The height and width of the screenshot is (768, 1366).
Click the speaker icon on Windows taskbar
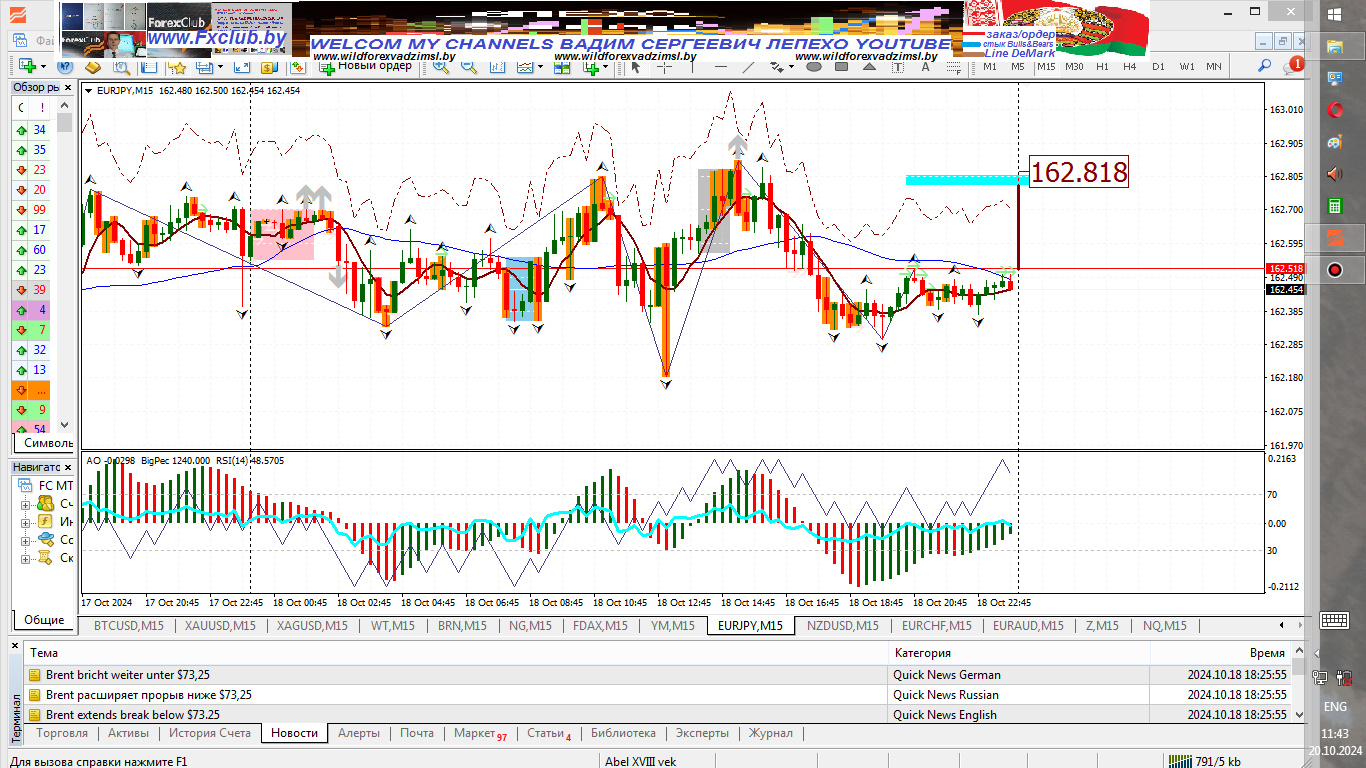coord(1334,174)
